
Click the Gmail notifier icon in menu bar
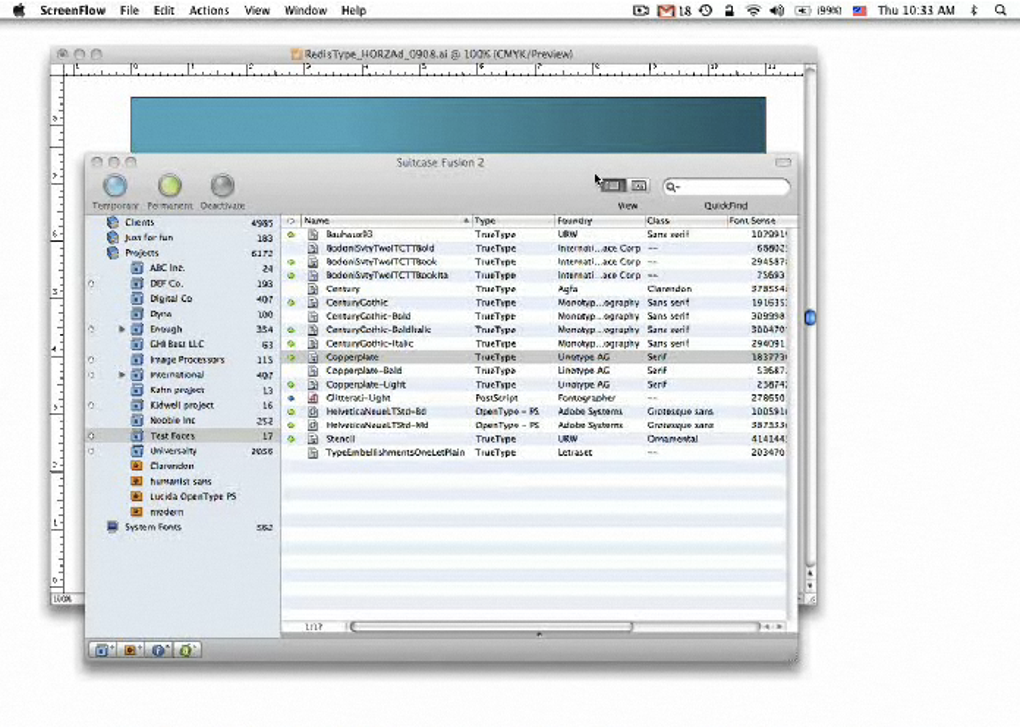[x=666, y=10]
